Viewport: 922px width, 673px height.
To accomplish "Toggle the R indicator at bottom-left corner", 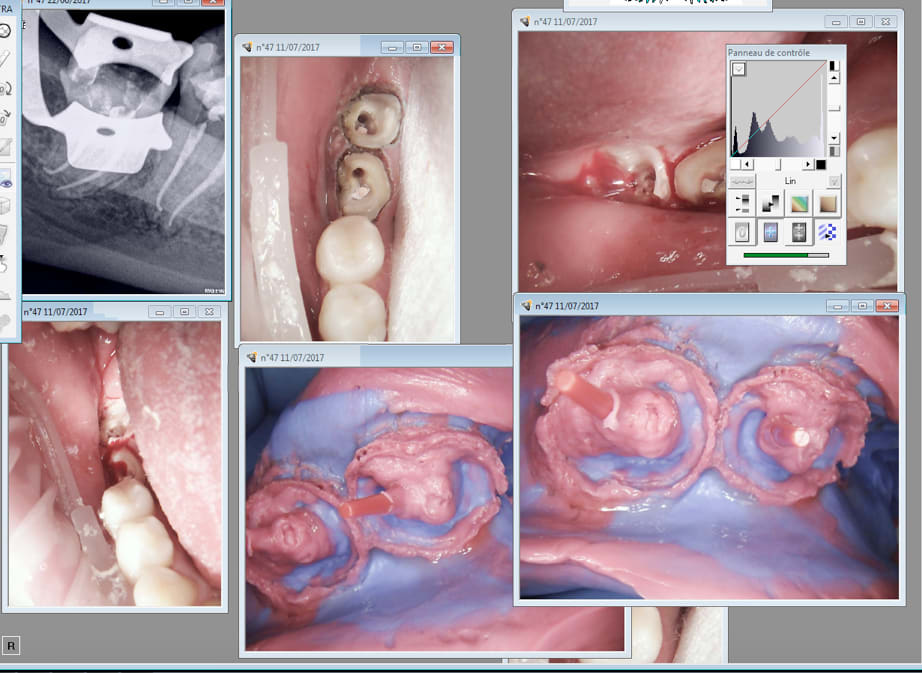I will [11, 646].
